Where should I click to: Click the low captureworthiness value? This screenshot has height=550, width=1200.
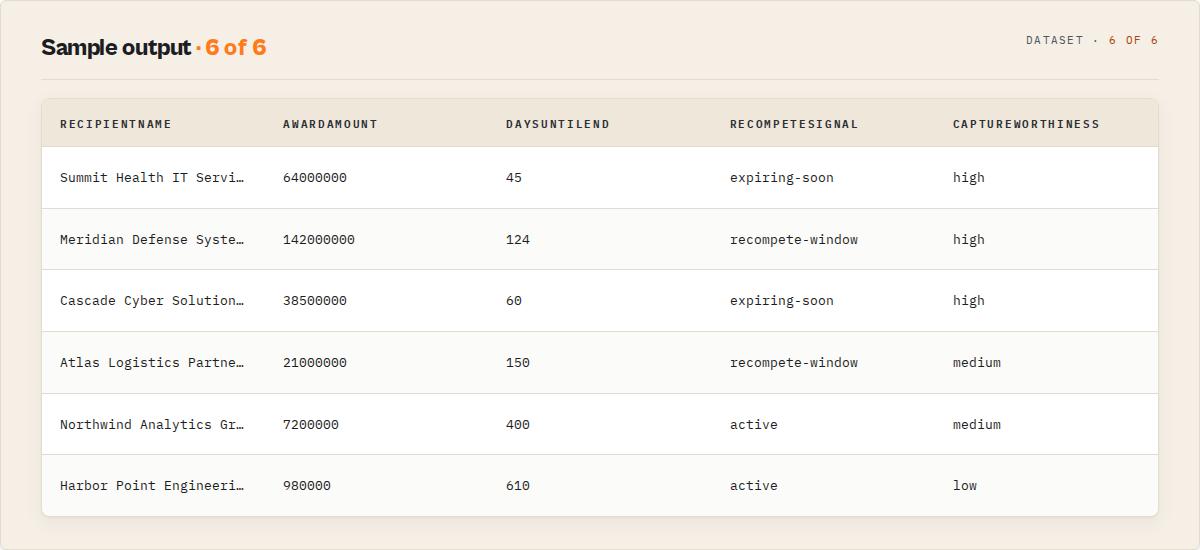[x=965, y=486]
